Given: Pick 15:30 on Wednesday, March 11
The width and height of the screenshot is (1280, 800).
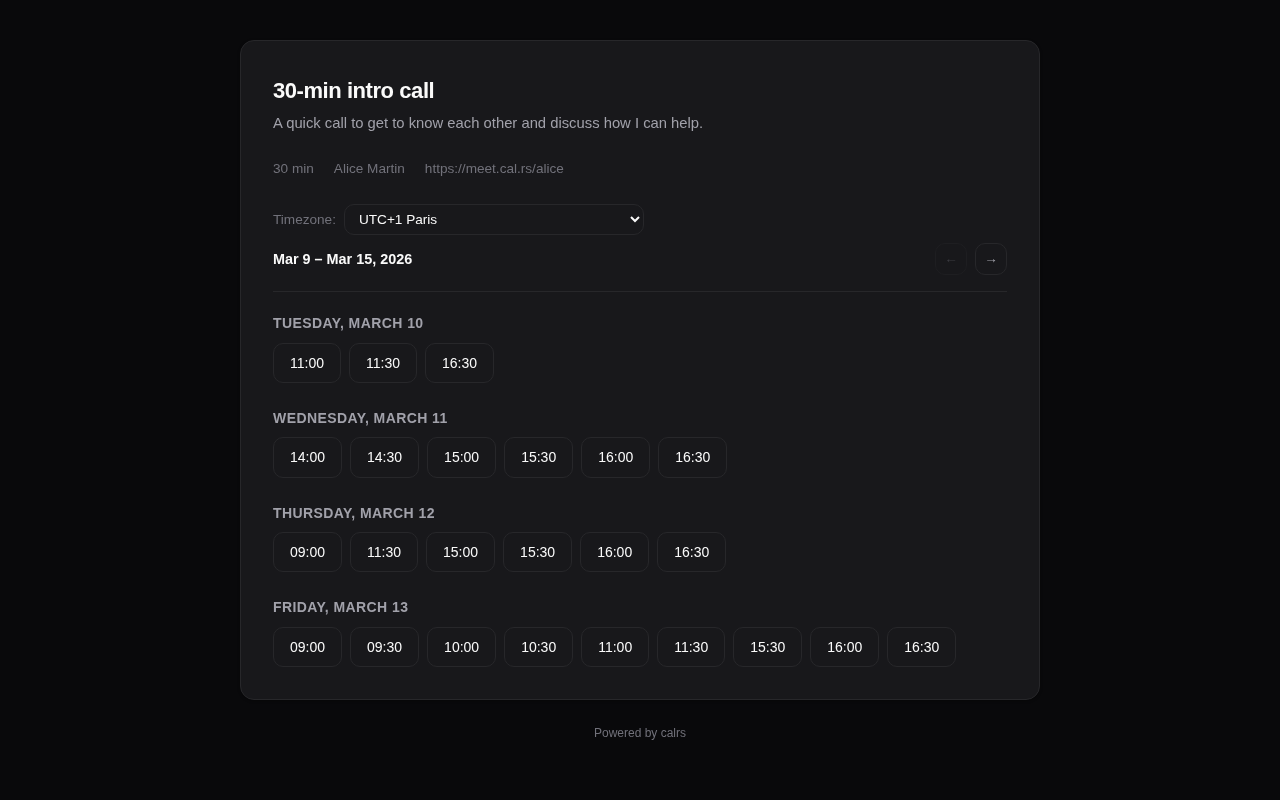Looking at the screenshot, I should coord(538,457).
